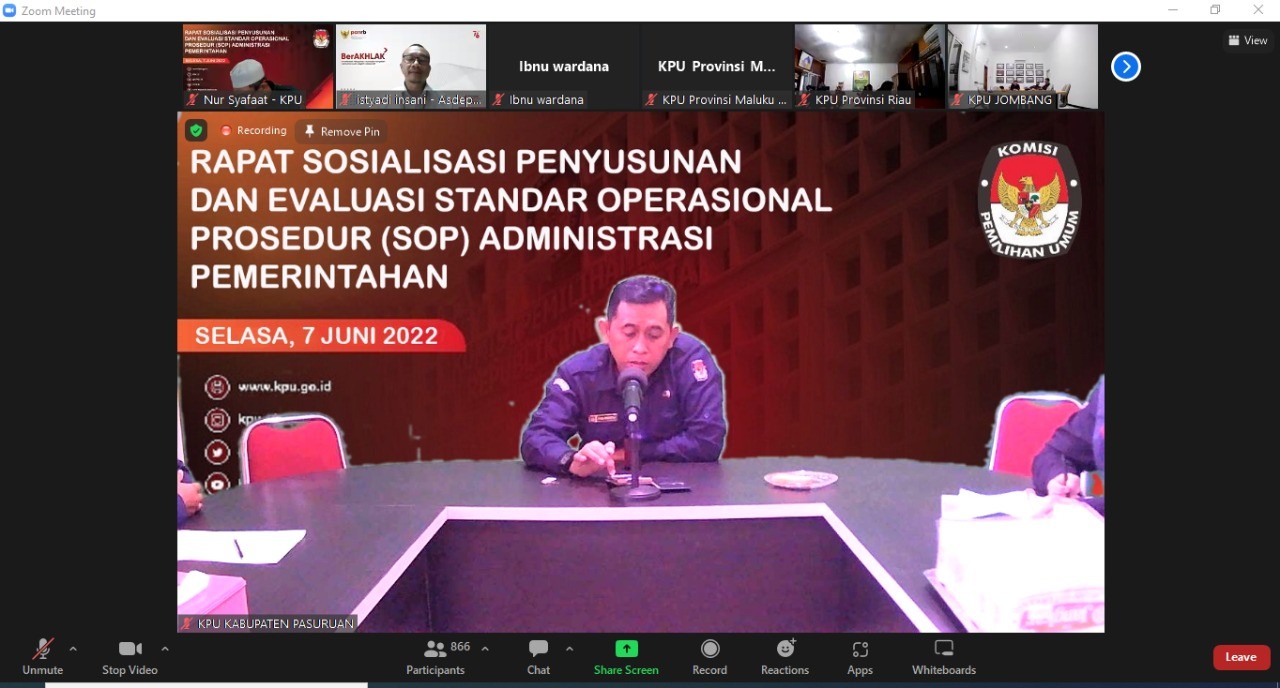The height and width of the screenshot is (688, 1280).
Task: Expand the arrow next to Participants
Action: (485, 649)
